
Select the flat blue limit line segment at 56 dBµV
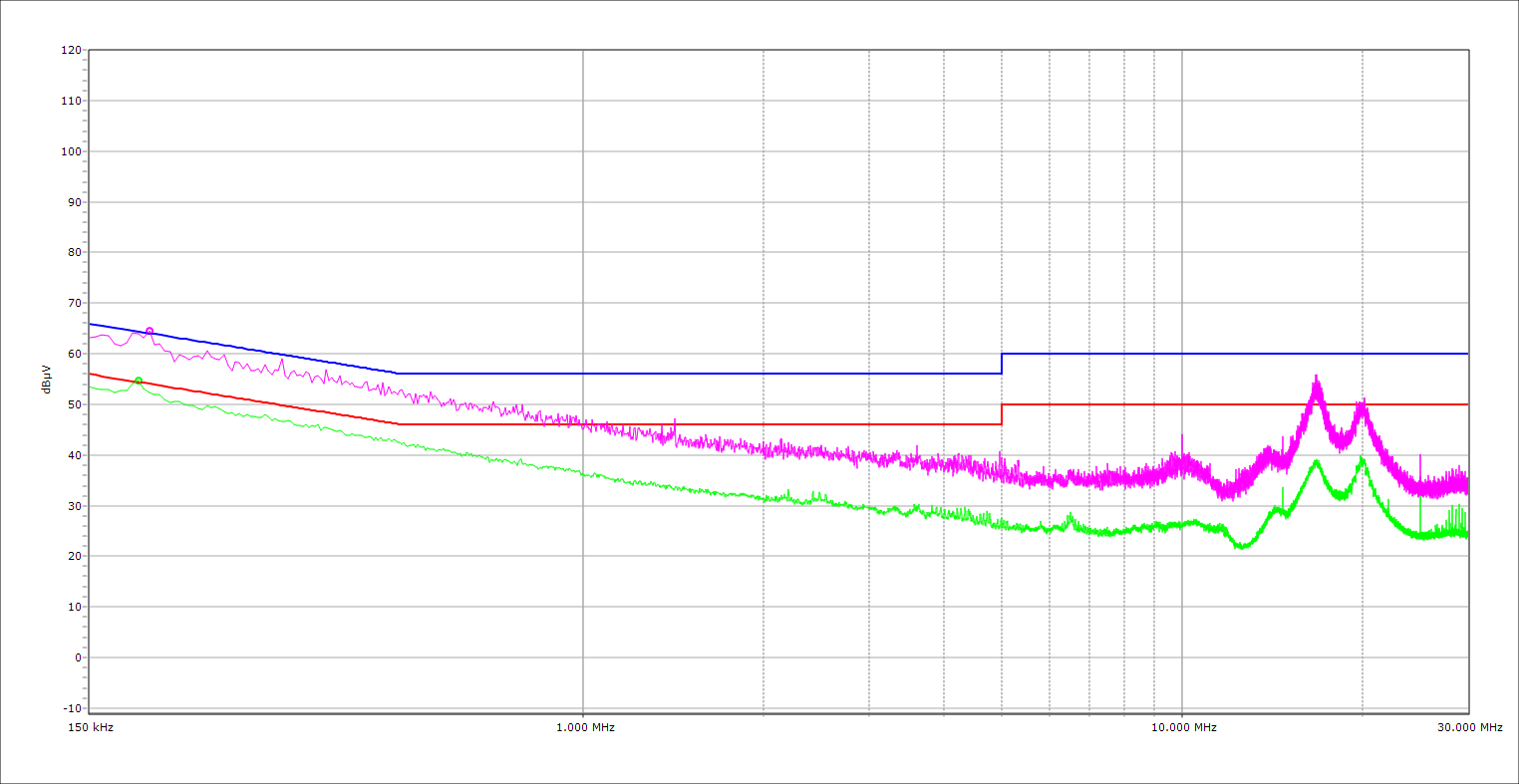click(x=698, y=374)
